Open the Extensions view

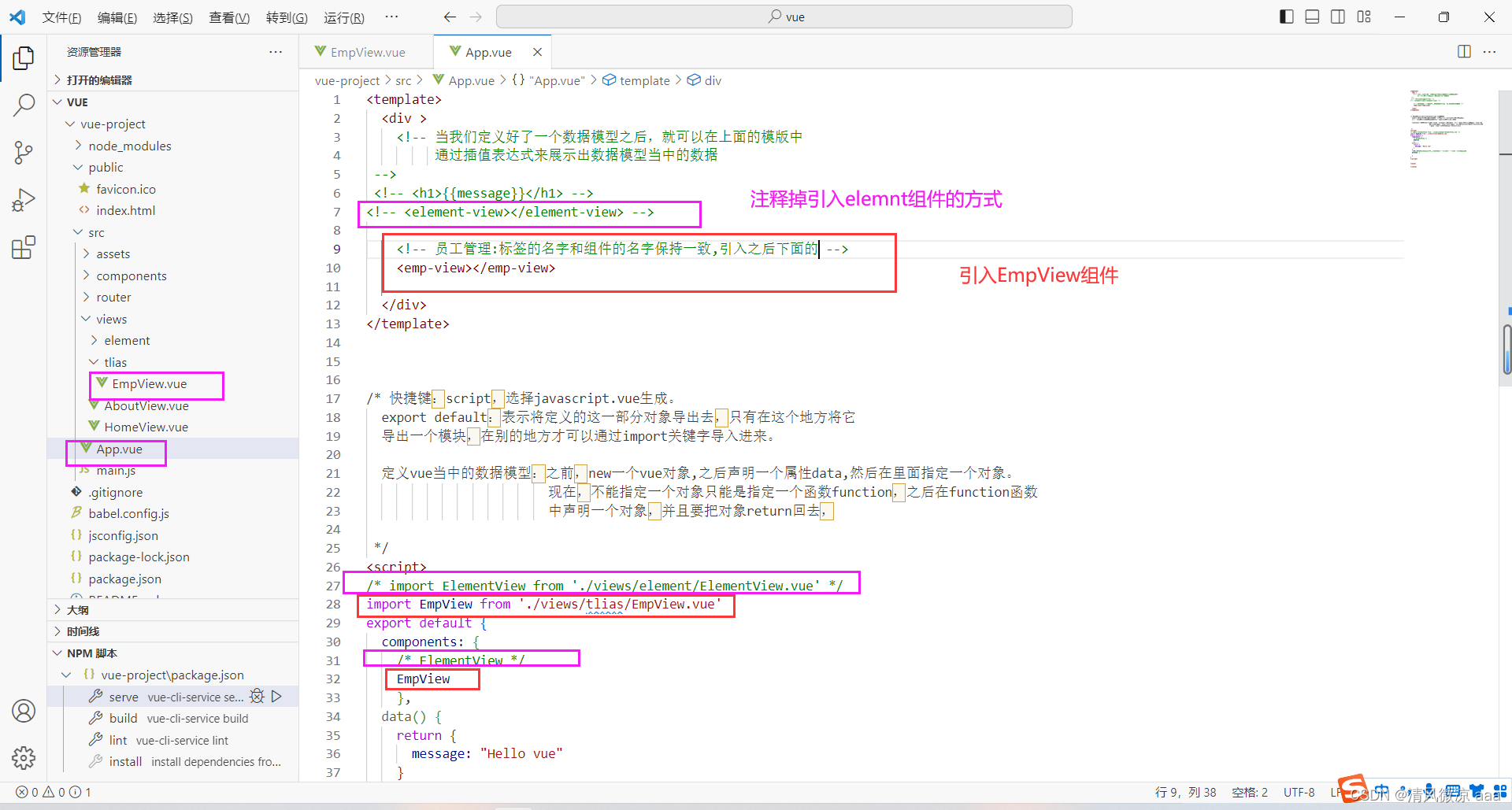[24, 247]
